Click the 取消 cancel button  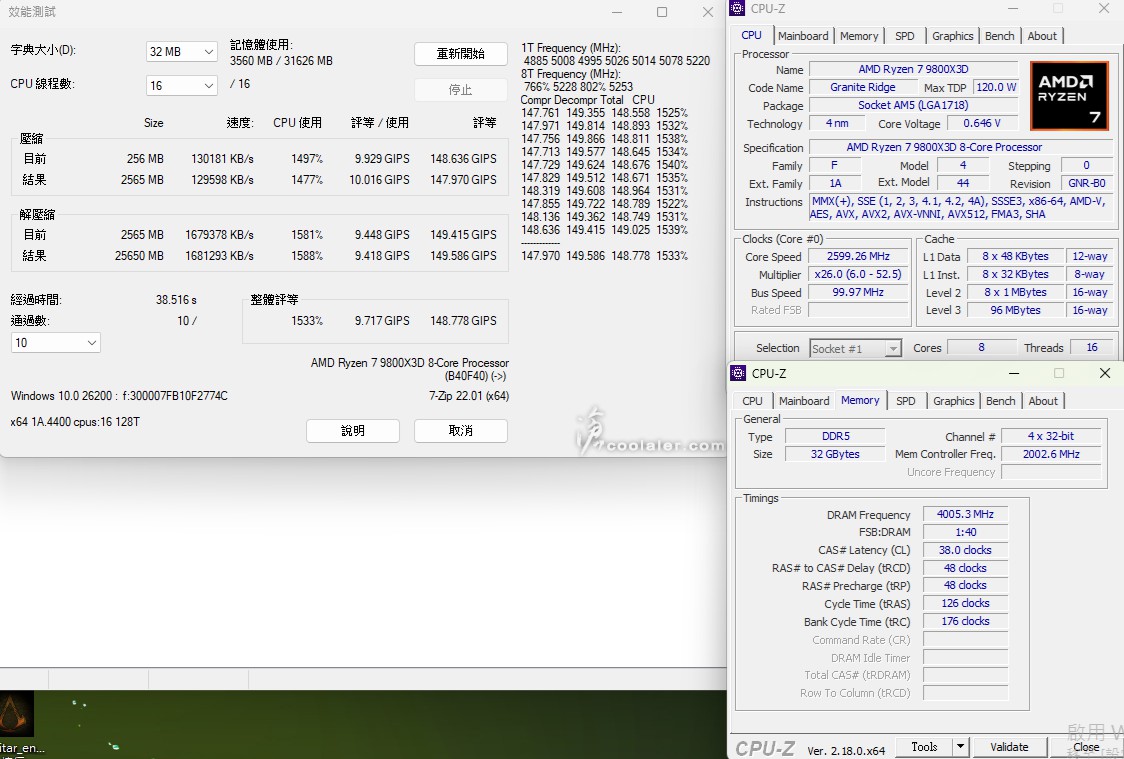(x=460, y=431)
